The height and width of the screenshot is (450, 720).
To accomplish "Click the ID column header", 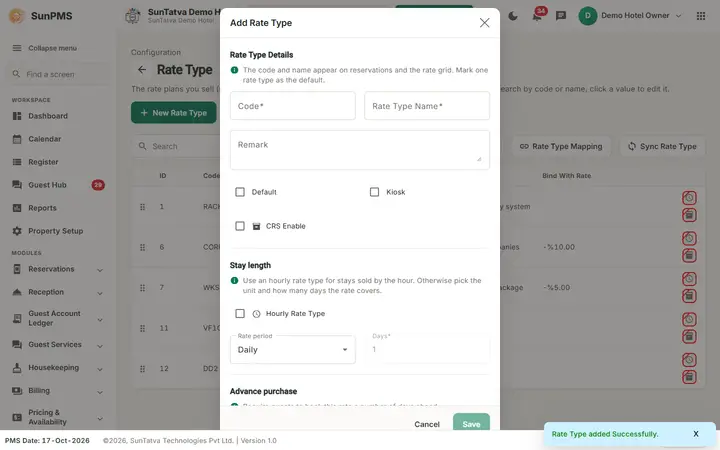I will (x=163, y=175).
